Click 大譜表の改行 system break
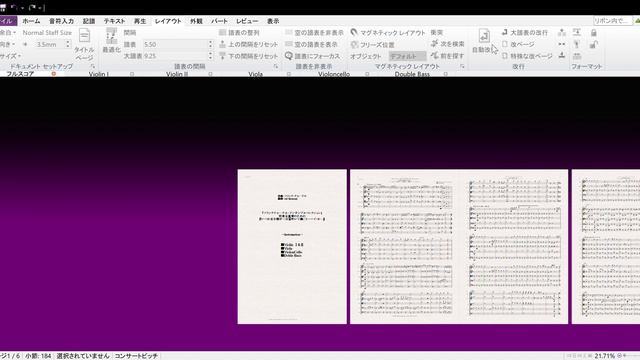Image resolution: width=640 pixels, height=360 pixels. 525,32
